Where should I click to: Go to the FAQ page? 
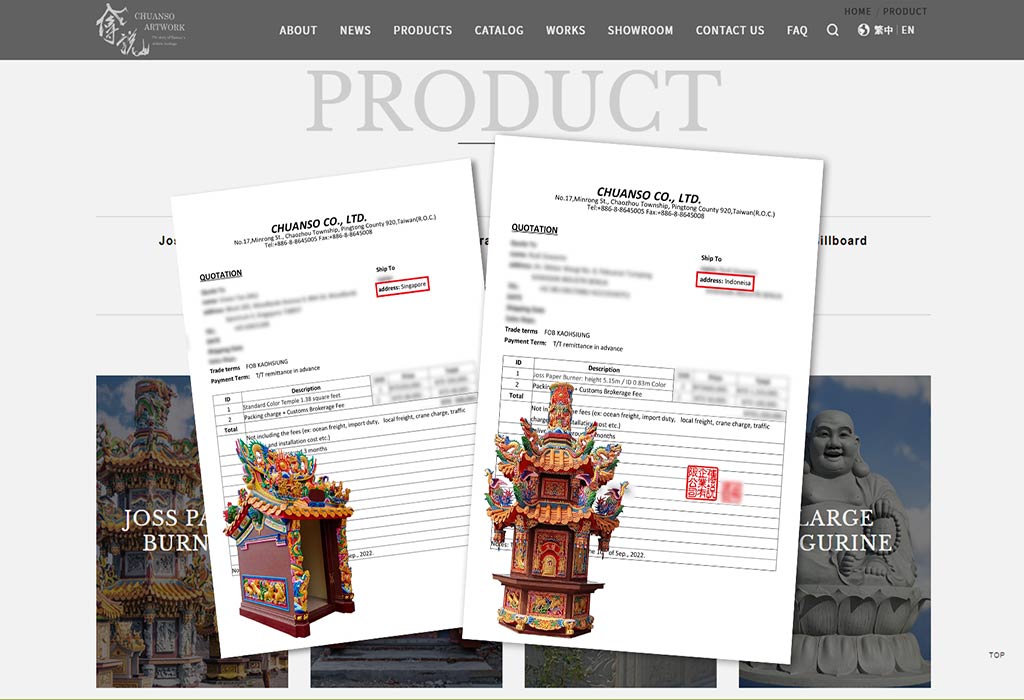pos(797,30)
